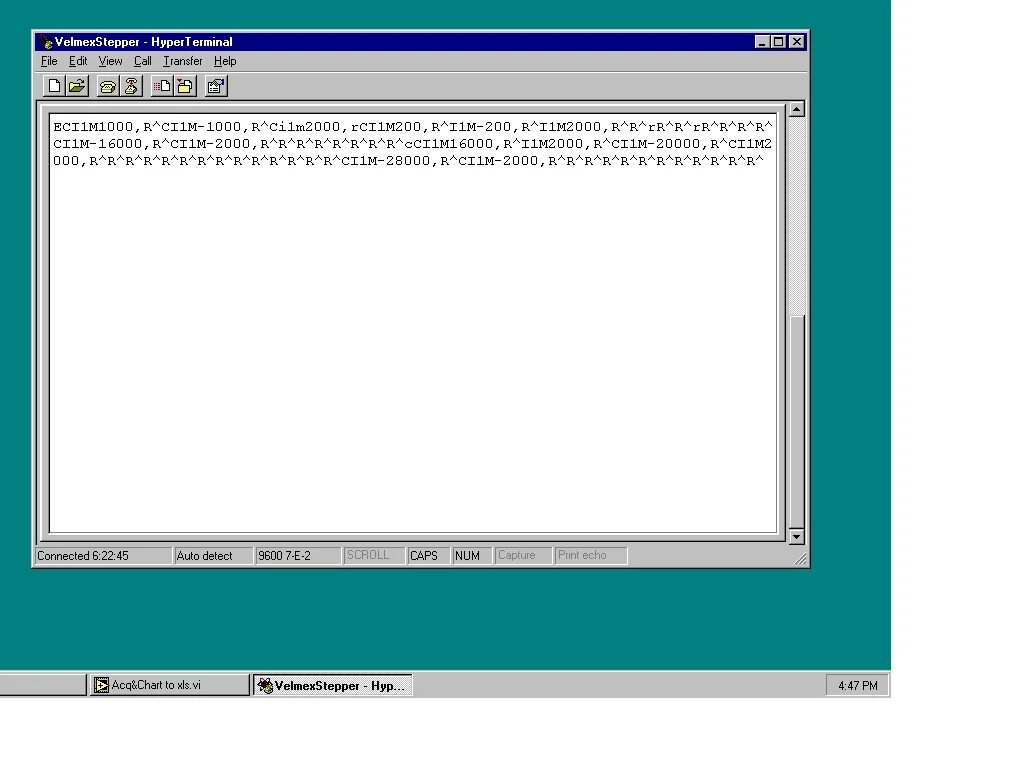Open the File menu
The image size is (1024, 768).
point(49,61)
